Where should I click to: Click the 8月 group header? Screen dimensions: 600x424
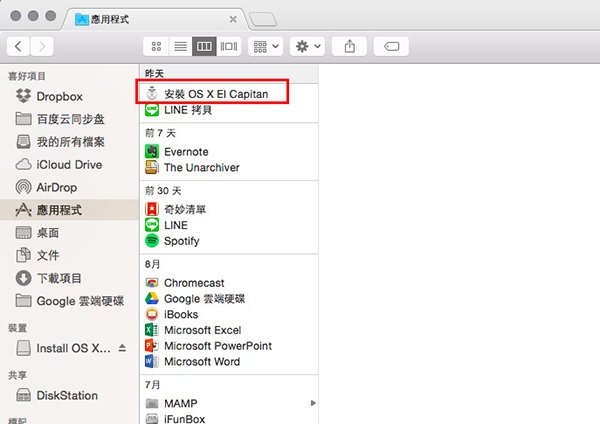click(152, 264)
